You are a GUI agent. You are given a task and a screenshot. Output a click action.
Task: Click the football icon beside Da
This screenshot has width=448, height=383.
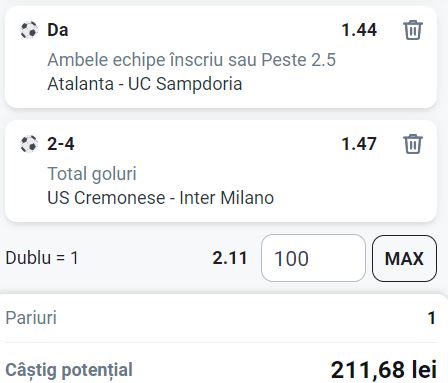click(29, 30)
